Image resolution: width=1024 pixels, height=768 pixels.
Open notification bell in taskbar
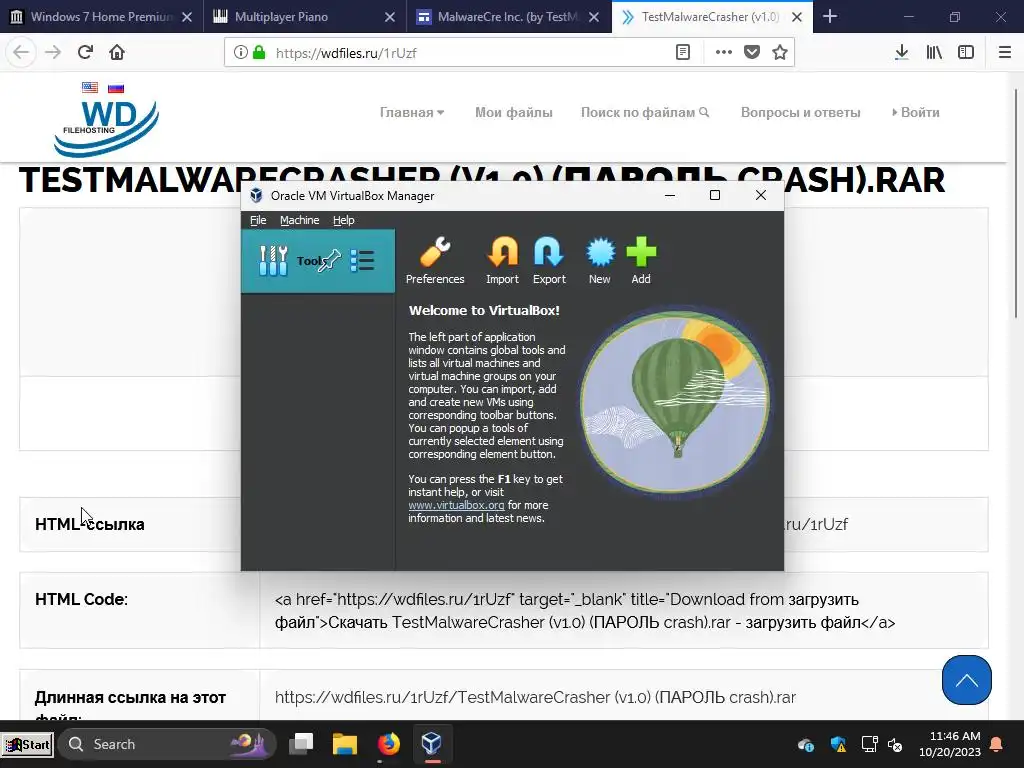coord(997,744)
